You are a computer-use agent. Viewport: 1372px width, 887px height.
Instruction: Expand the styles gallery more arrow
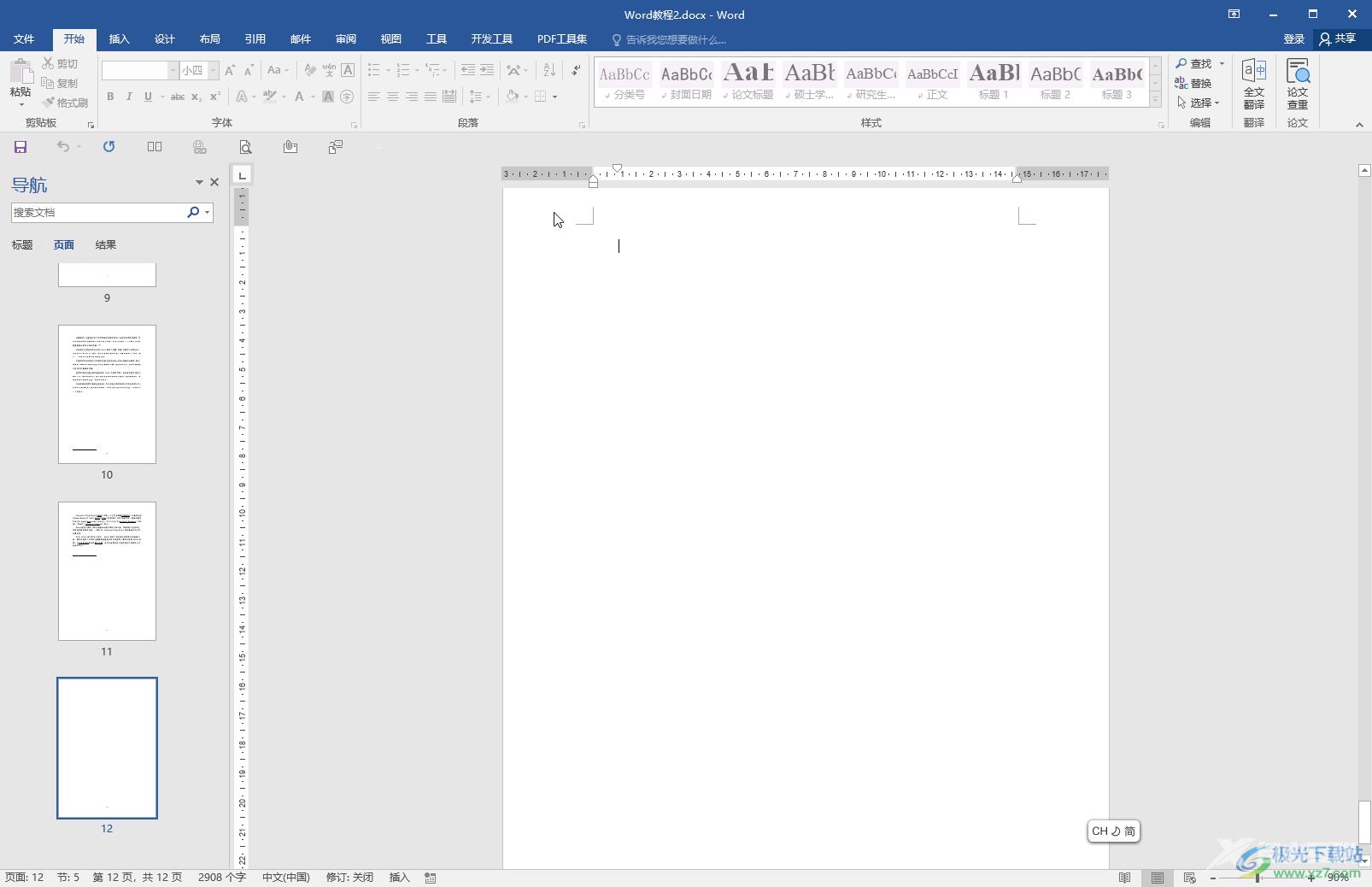tap(1155, 99)
